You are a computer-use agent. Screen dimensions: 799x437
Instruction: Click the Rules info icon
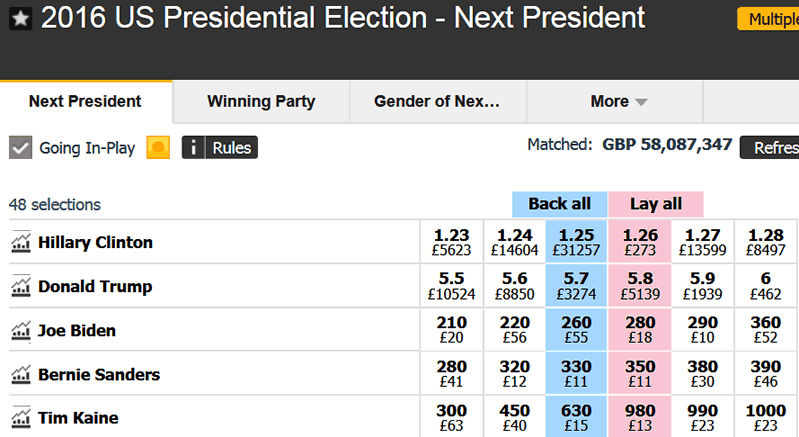[x=193, y=148]
